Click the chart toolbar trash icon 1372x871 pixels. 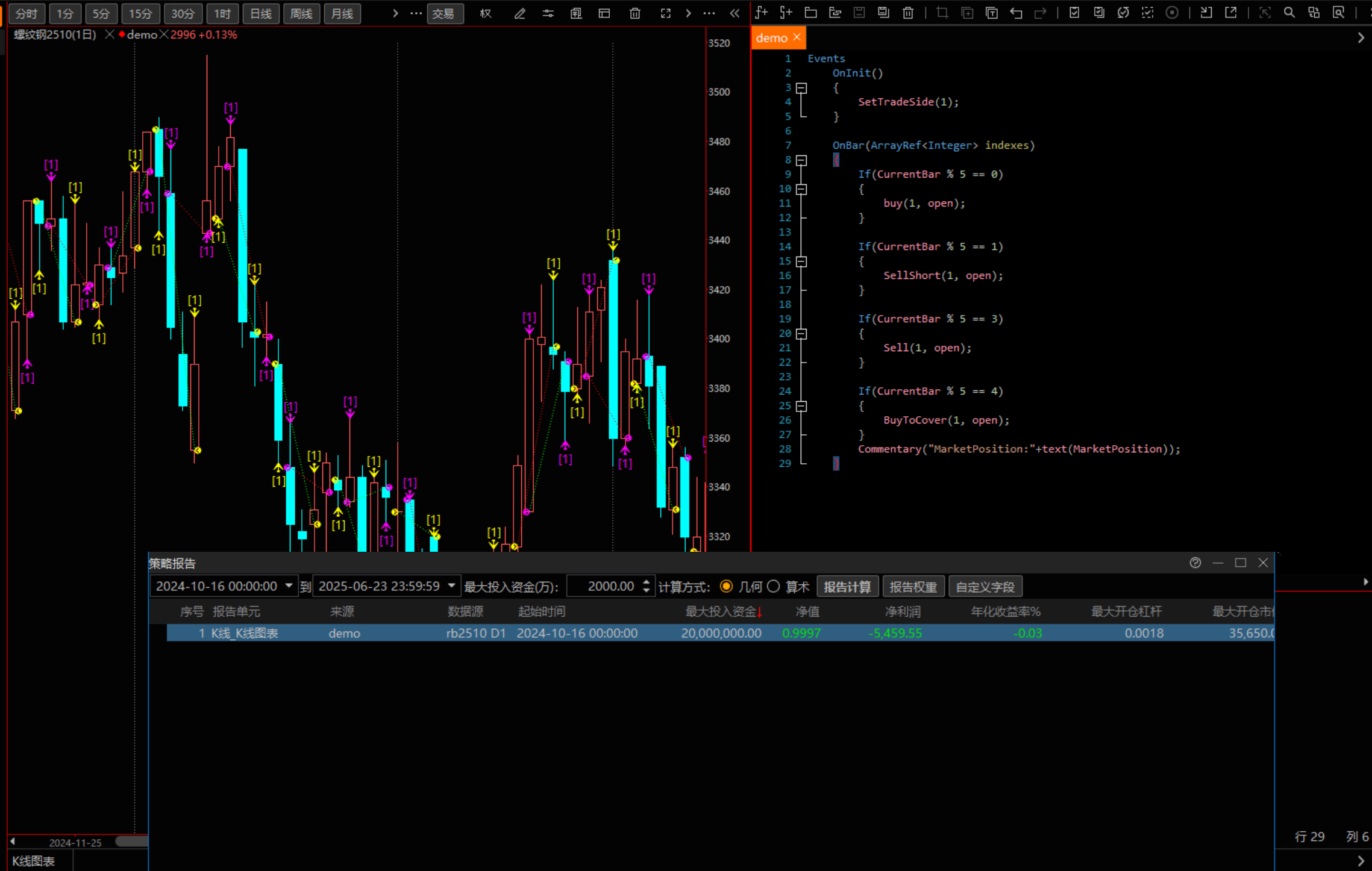(635, 13)
